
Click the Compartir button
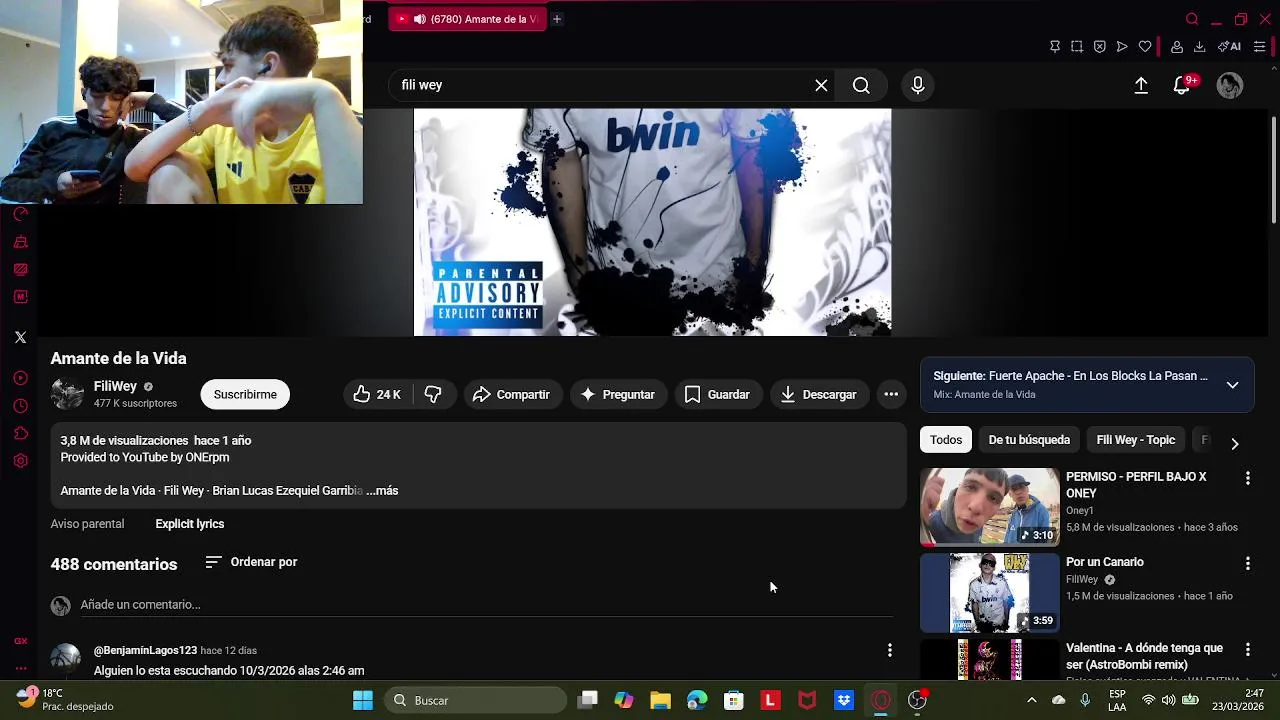click(511, 394)
